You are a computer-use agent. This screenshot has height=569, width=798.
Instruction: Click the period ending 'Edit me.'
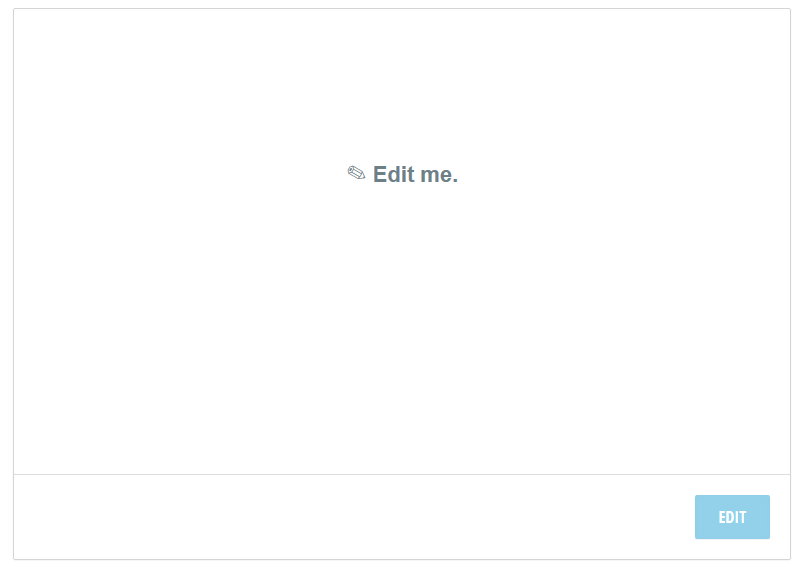(x=455, y=181)
